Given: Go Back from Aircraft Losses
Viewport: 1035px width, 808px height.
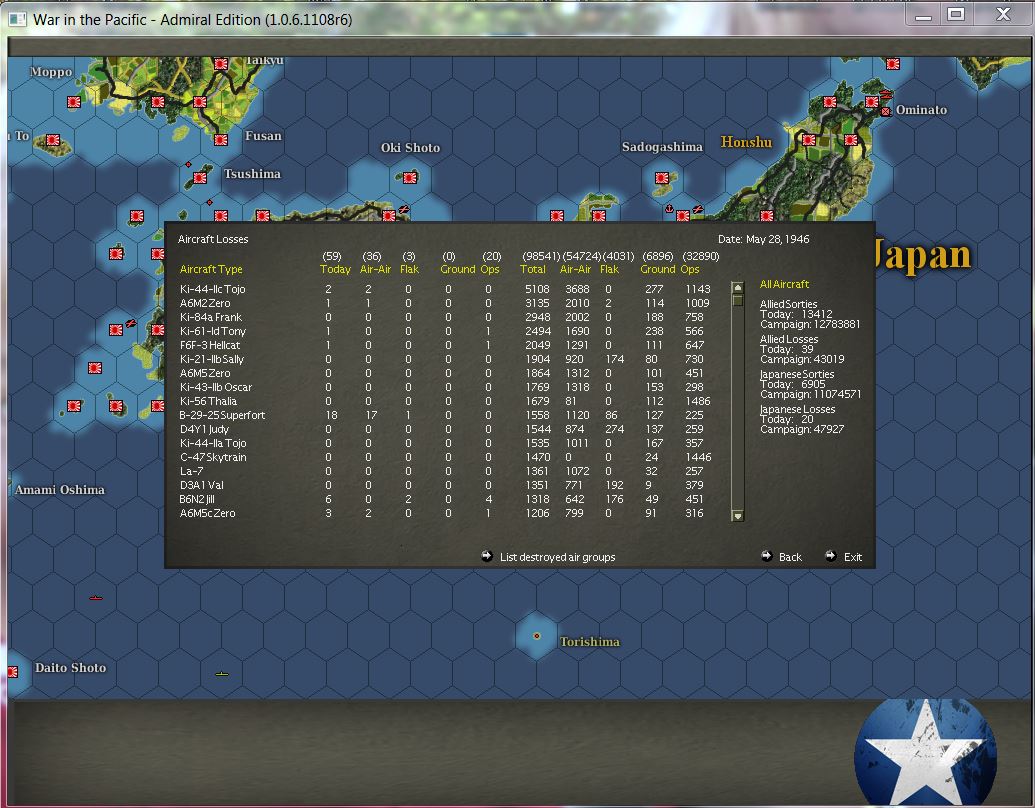Looking at the screenshot, I should (790, 557).
